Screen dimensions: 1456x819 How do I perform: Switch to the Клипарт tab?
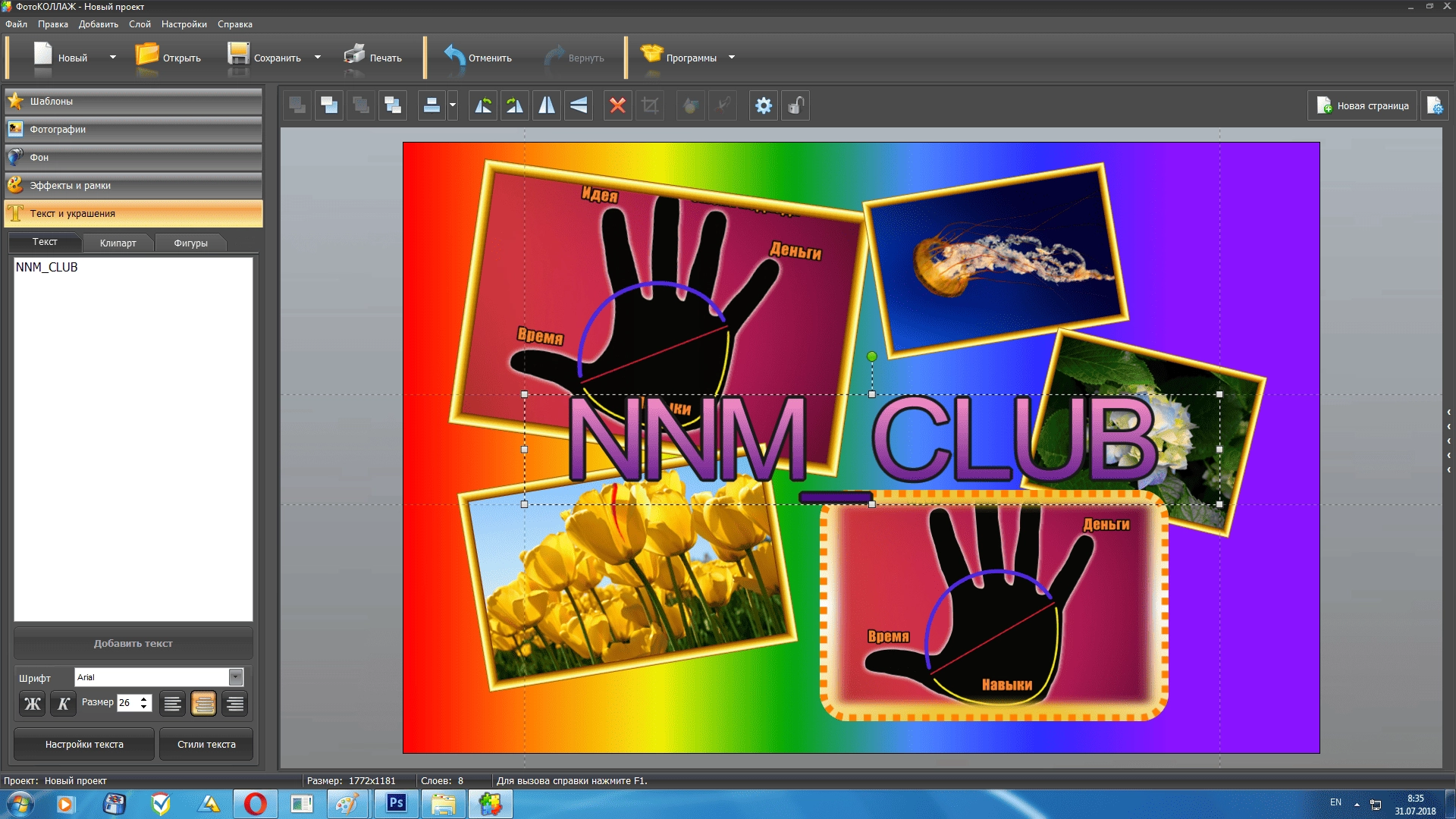coord(118,243)
